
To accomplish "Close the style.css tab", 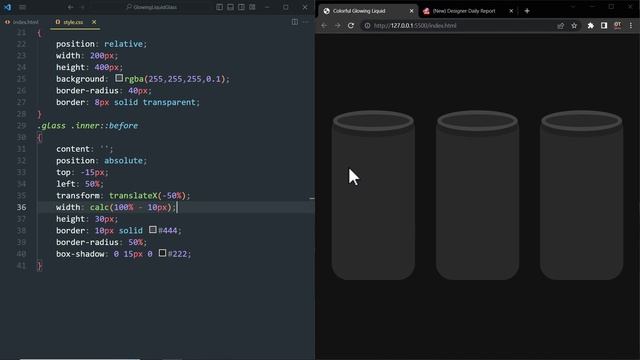I will (94, 22).
